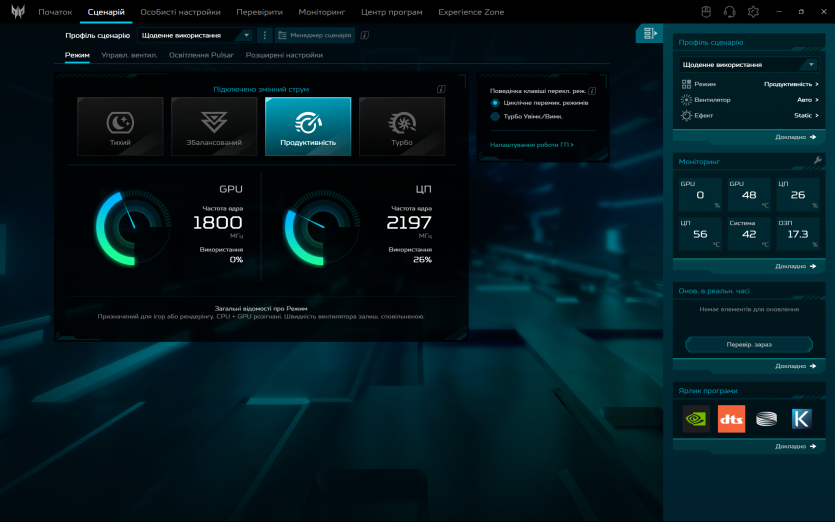Switch to Збалансований mode tile
This screenshot has height=522, width=835.
click(214, 127)
